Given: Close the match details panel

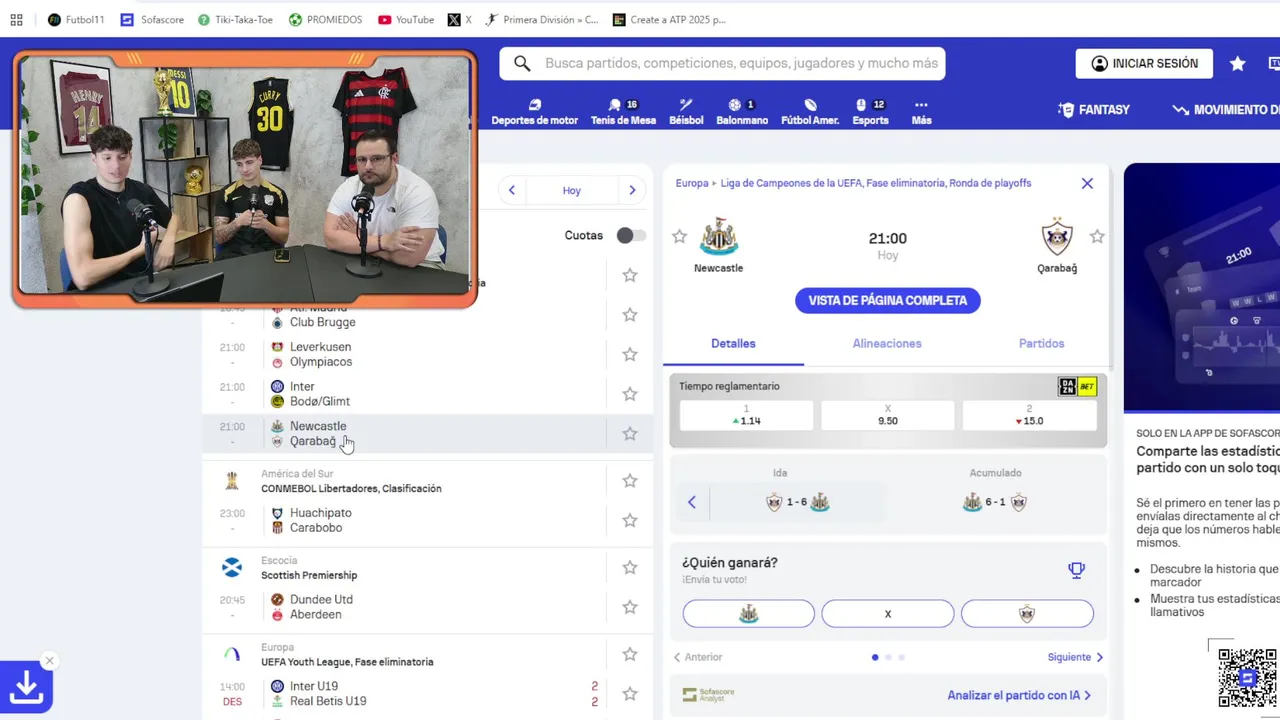Looking at the screenshot, I should coord(1087,183).
